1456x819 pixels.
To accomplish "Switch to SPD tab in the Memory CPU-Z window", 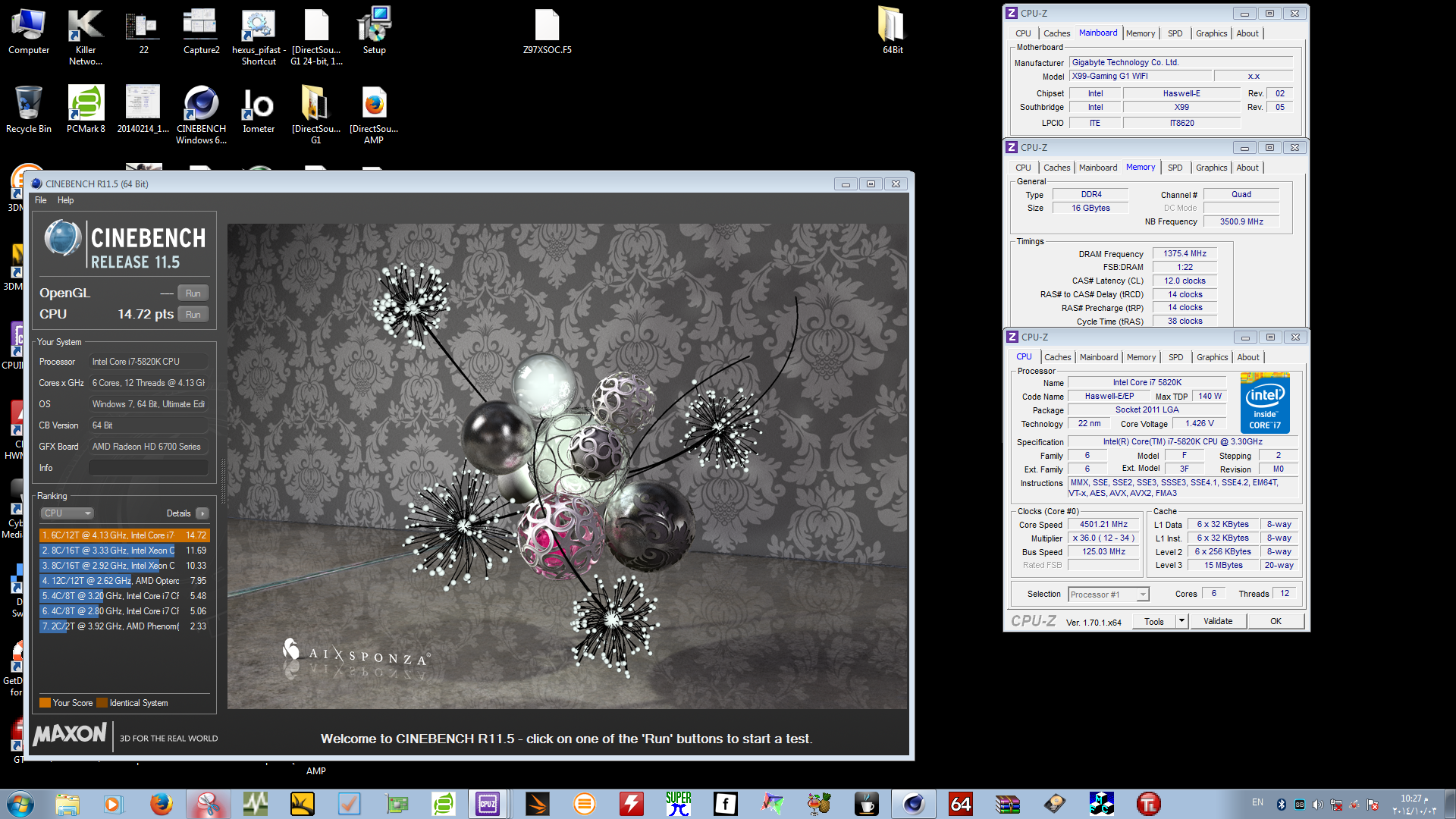I will coord(1175,168).
